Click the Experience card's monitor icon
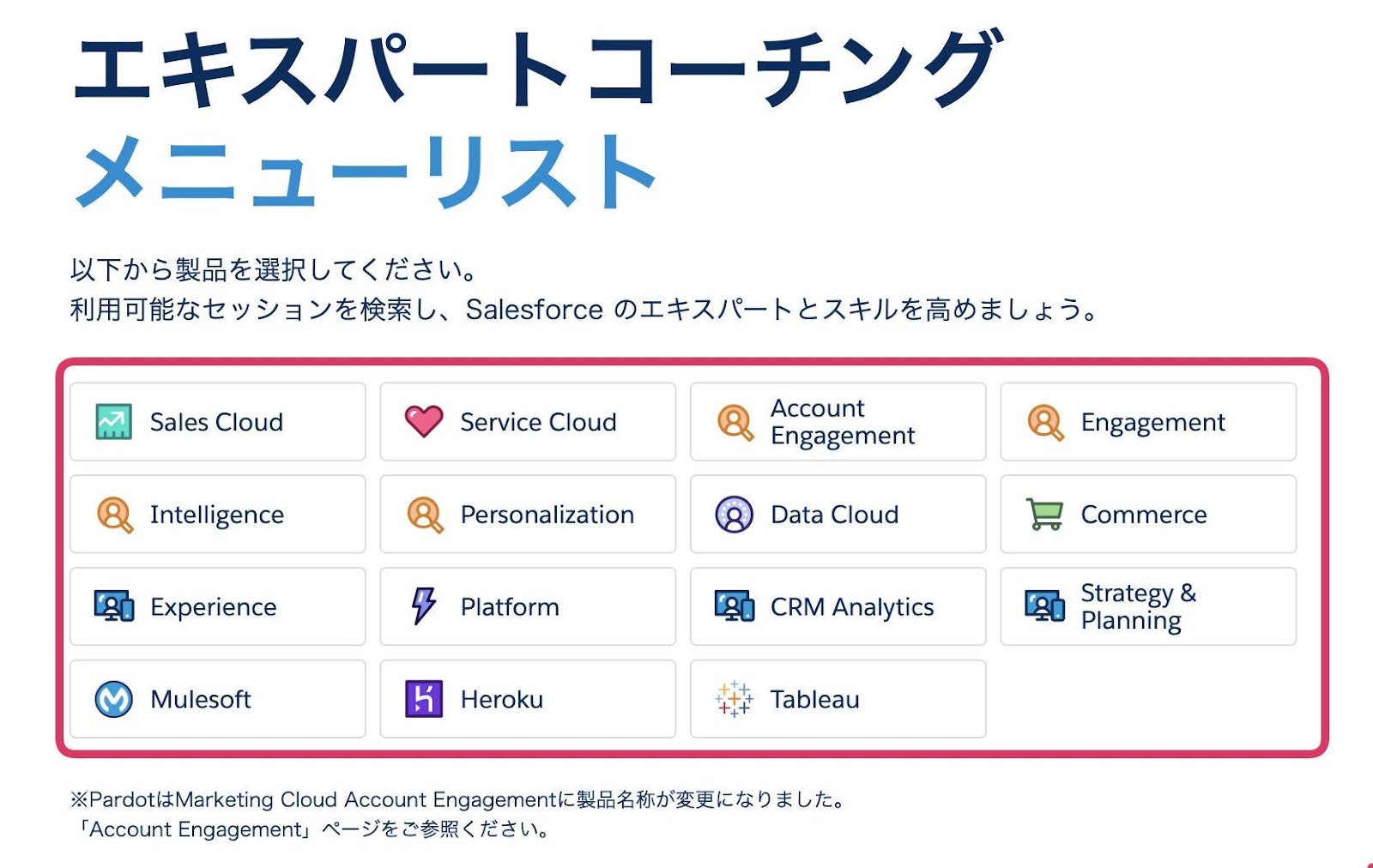Image resolution: width=1373 pixels, height=868 pixels. point(114,606)
